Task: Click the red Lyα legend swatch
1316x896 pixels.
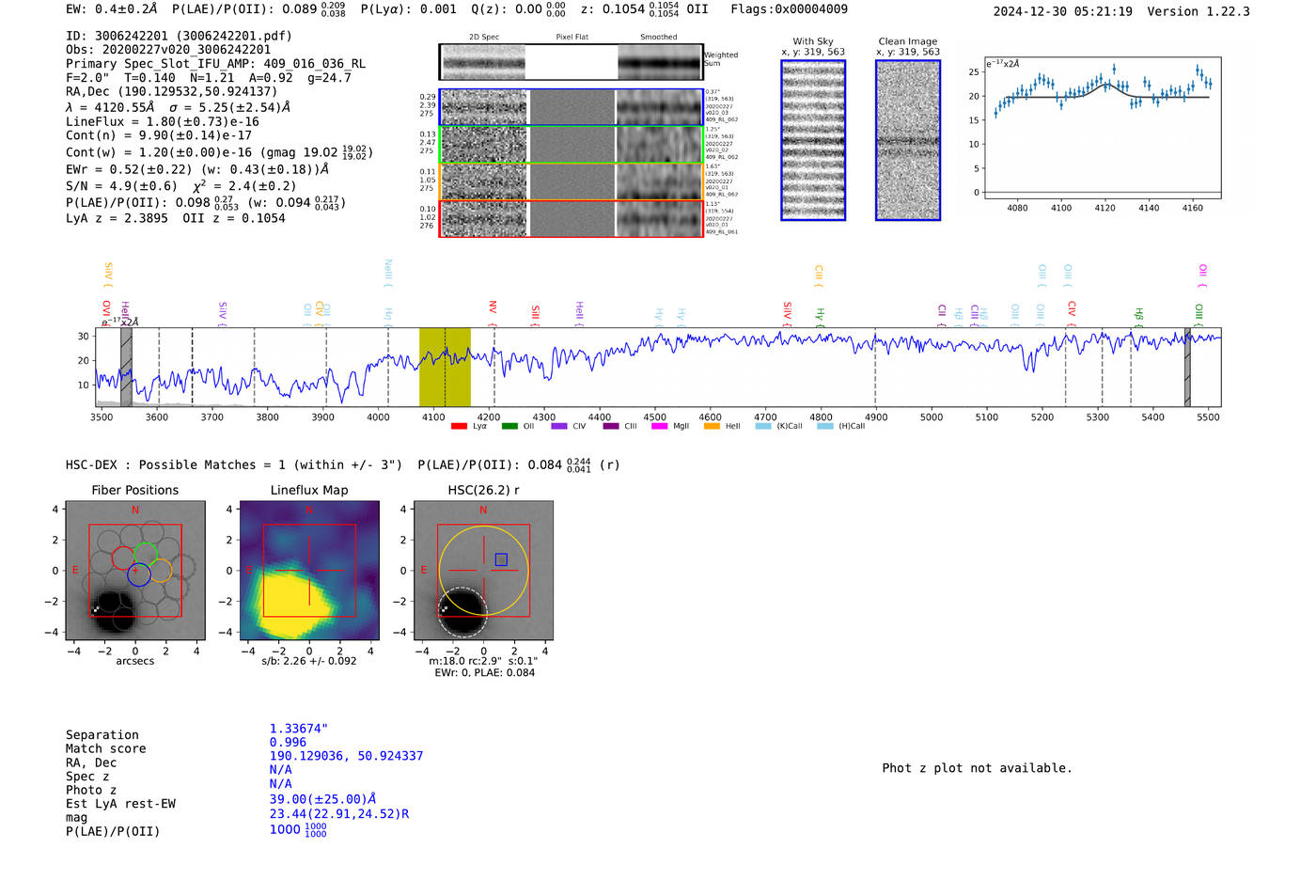Action: (x=459, y=426)
